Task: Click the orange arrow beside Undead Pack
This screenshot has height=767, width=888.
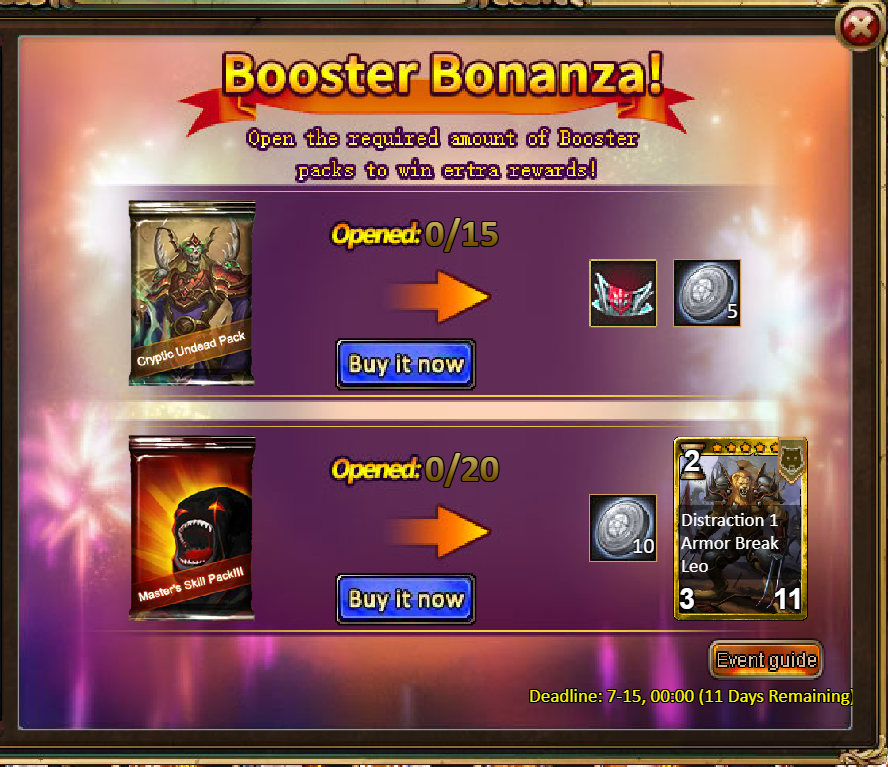Action: tap(439, 297)
